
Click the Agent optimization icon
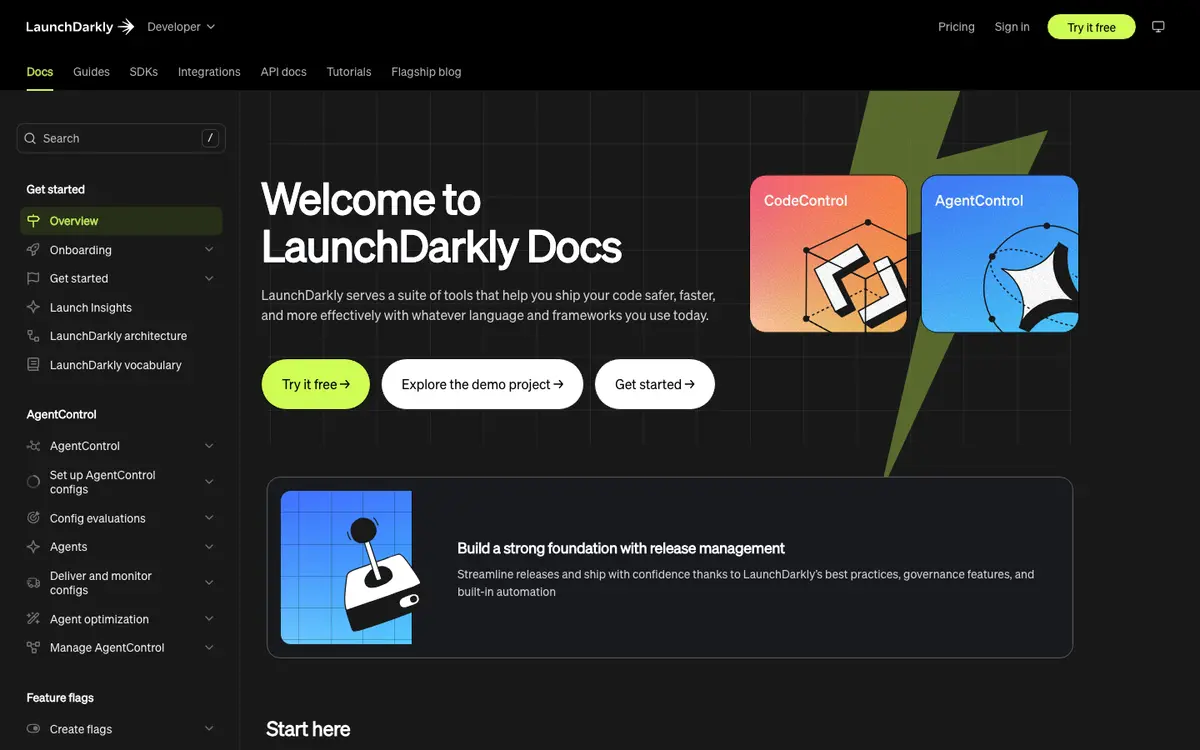(33, 619)
